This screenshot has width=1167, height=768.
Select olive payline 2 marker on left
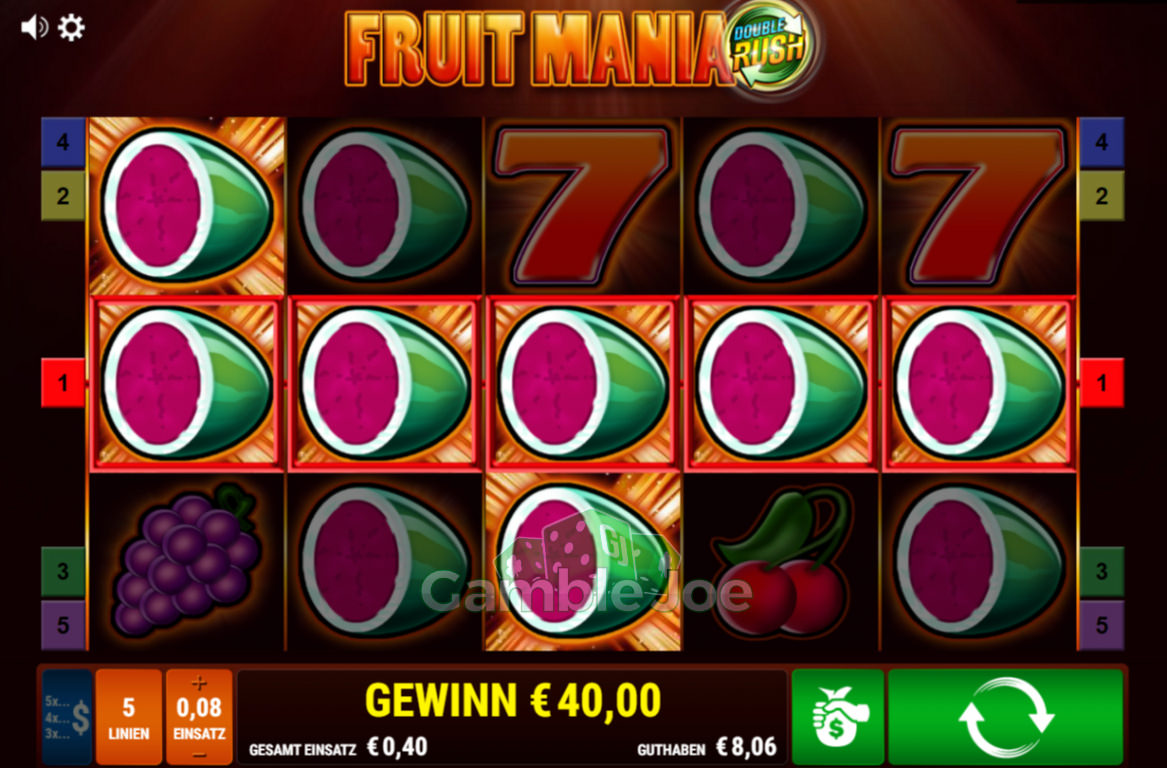tap(63, 196)
